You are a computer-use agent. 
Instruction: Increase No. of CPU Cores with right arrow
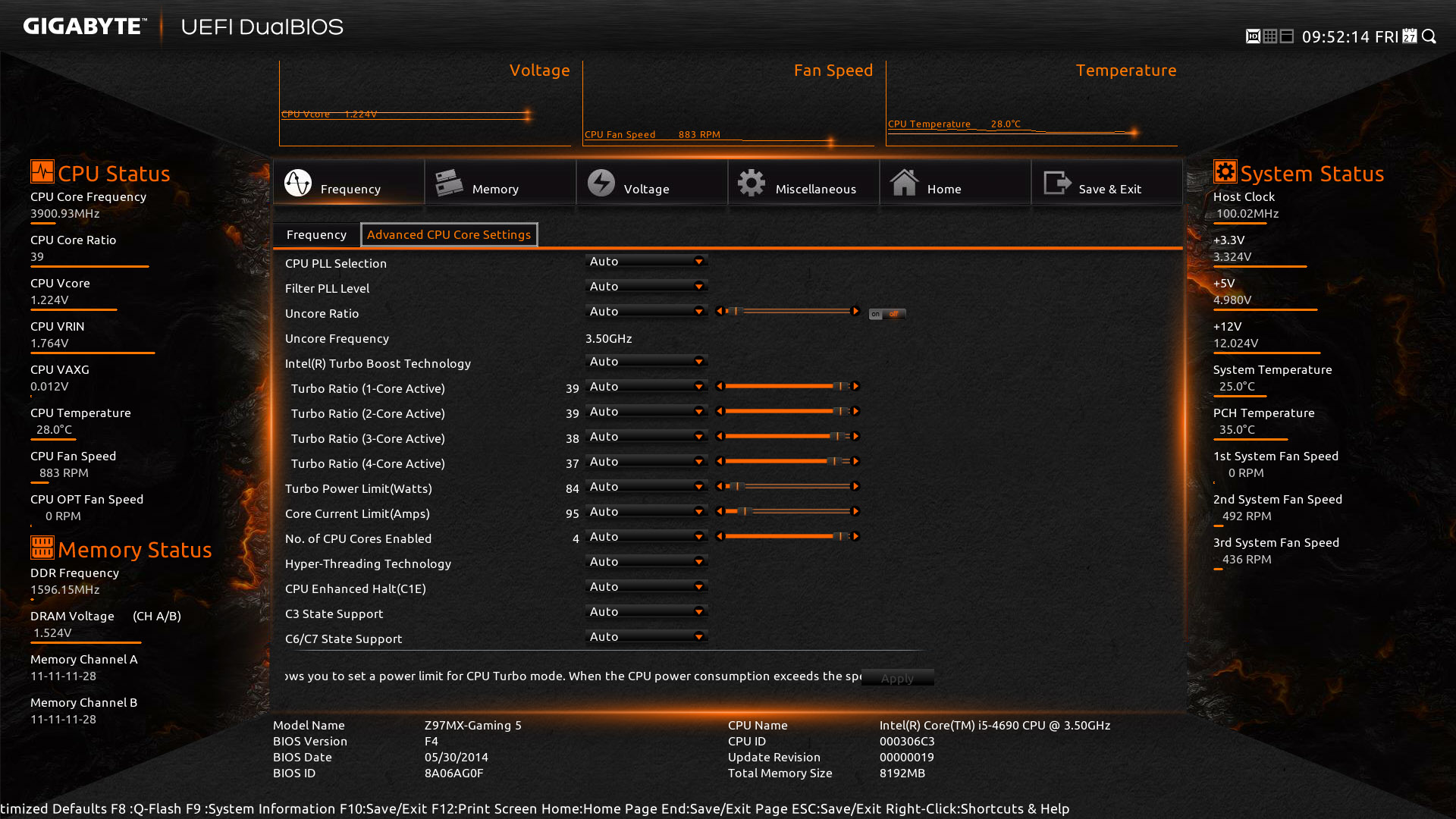coord(855,536)
